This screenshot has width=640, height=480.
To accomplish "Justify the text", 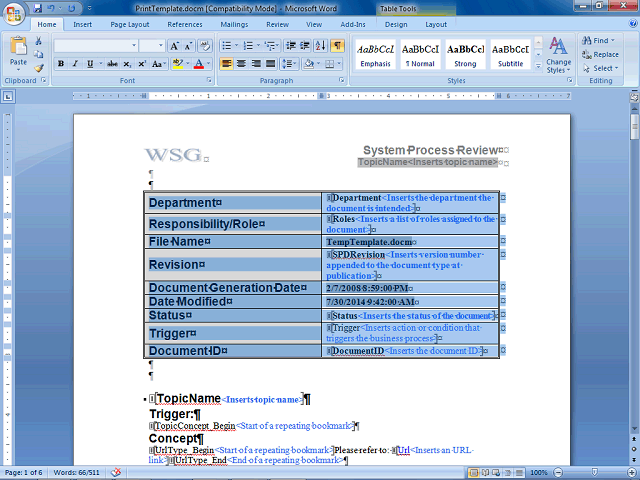I will [271, 64].
